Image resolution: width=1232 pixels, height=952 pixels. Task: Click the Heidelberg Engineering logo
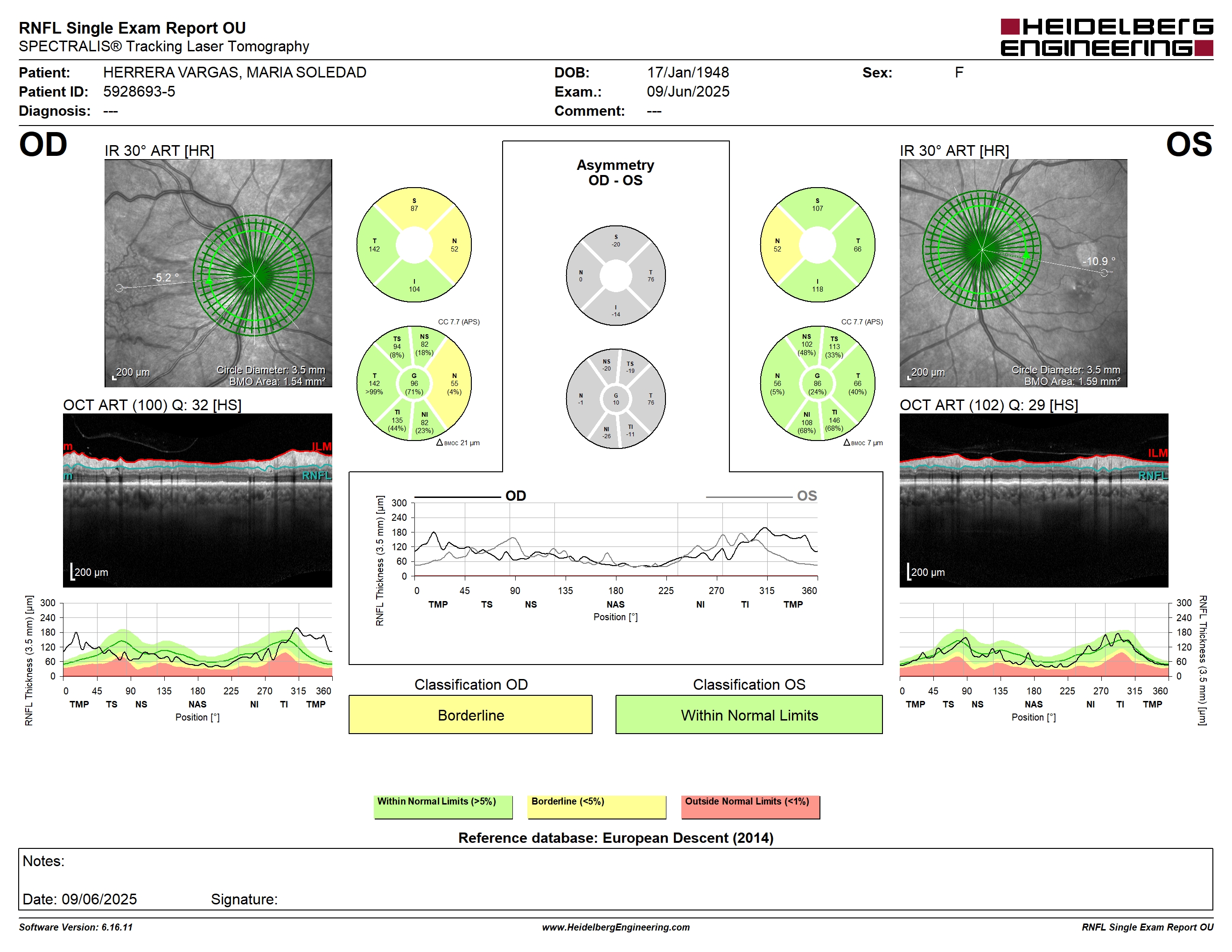click(1106, 37)
